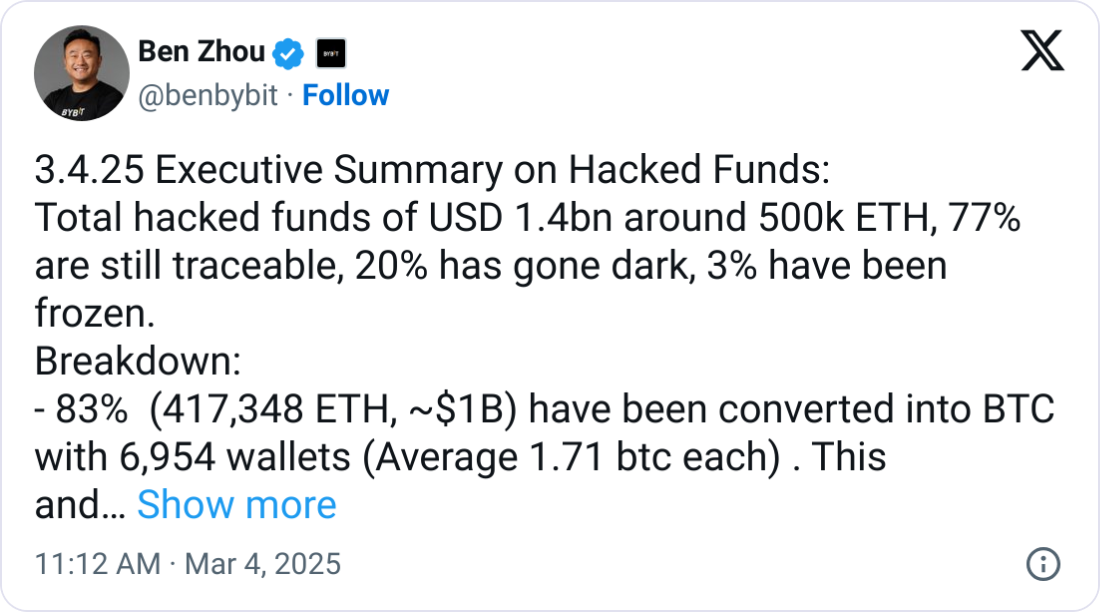This screenshot has width=1100, height=612.
Task: Click the blue verified checkmark badge
Action: coord(290,51)
